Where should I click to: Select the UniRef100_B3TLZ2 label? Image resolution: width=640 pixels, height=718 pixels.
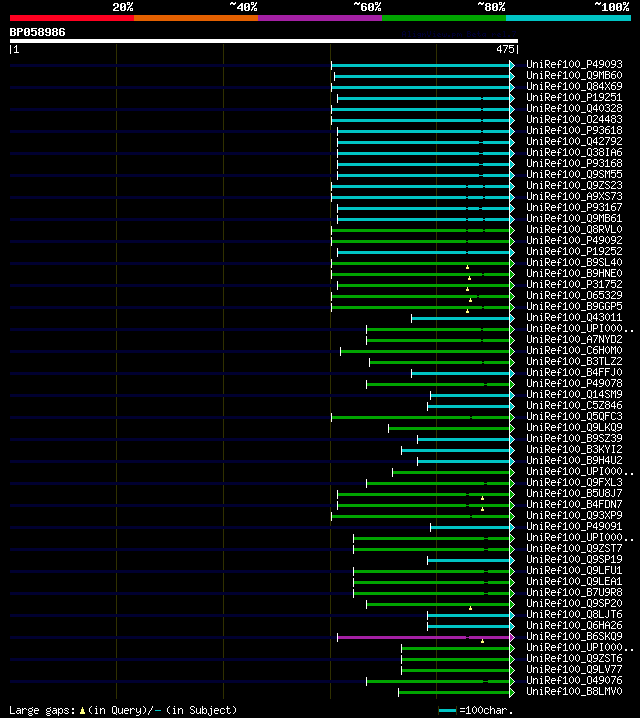pyautogui.click(x=574, y=361)
